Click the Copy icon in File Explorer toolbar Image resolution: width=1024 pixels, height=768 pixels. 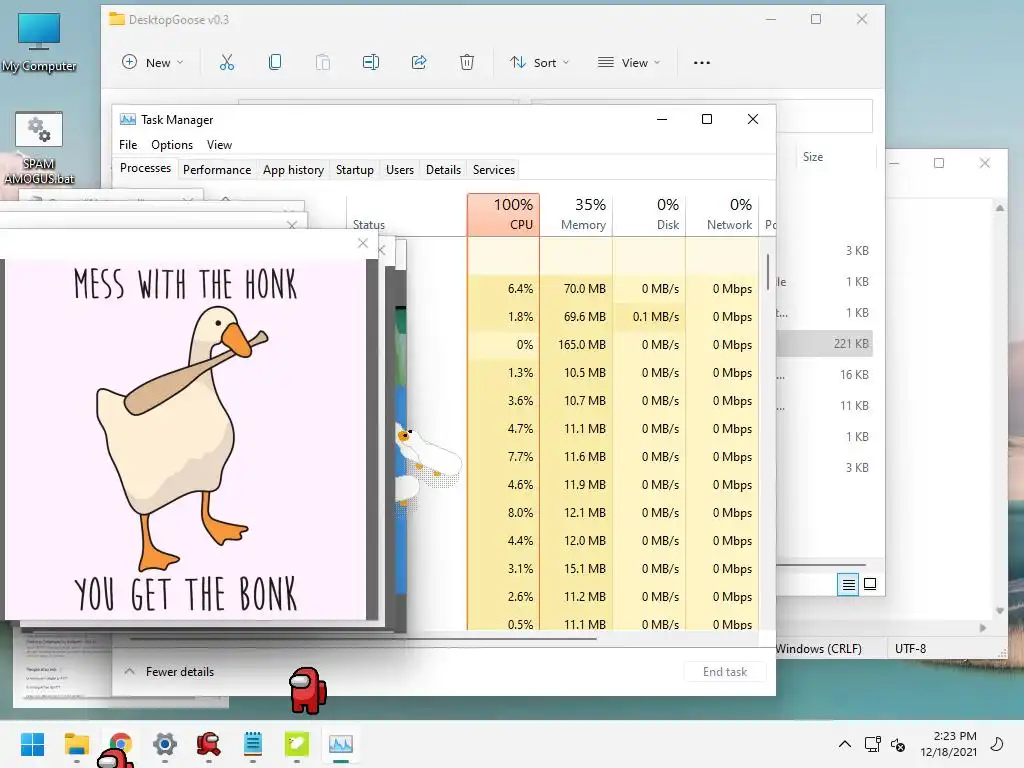click(275, 62)
